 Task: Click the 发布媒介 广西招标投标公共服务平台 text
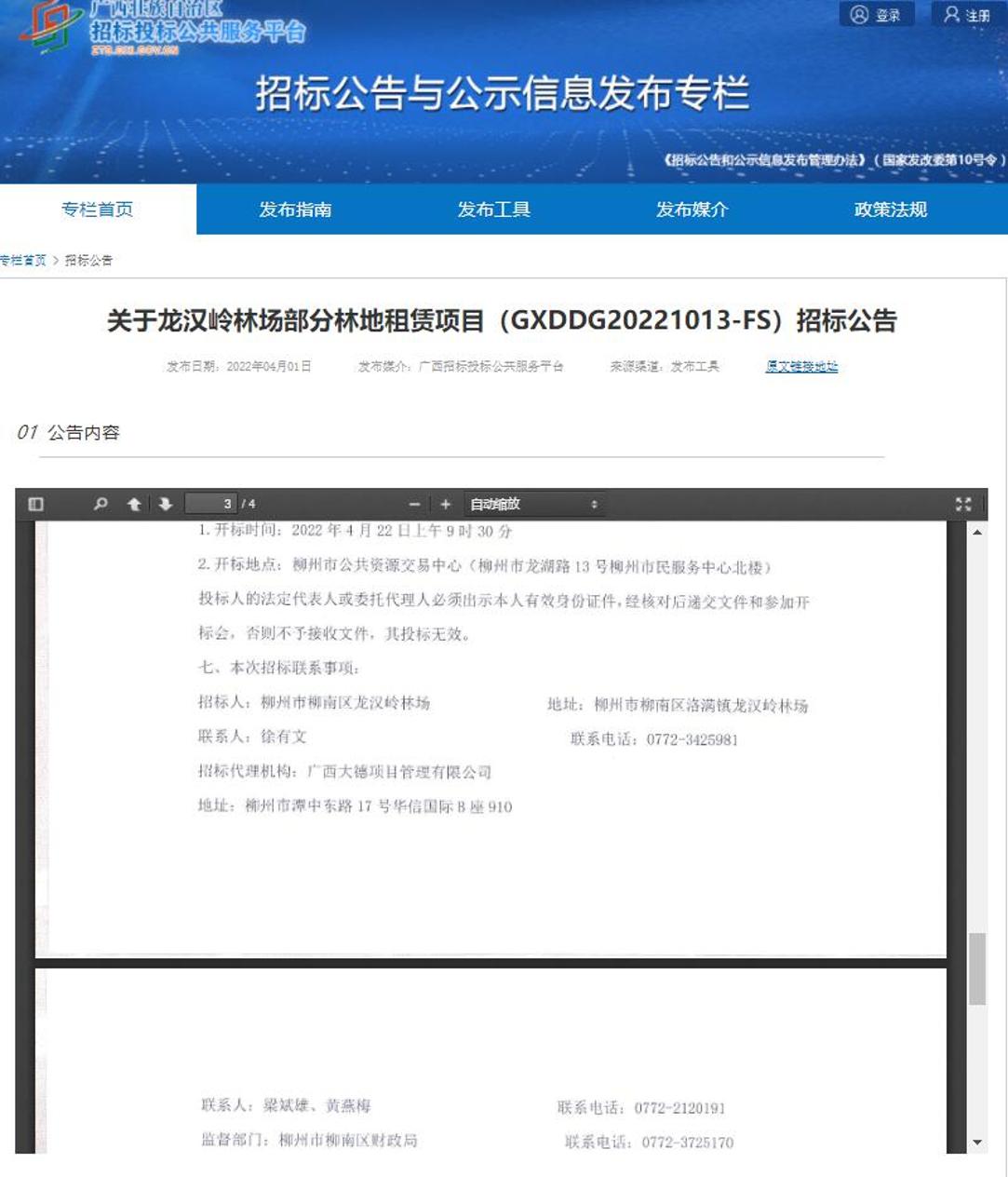pos(461,367)
